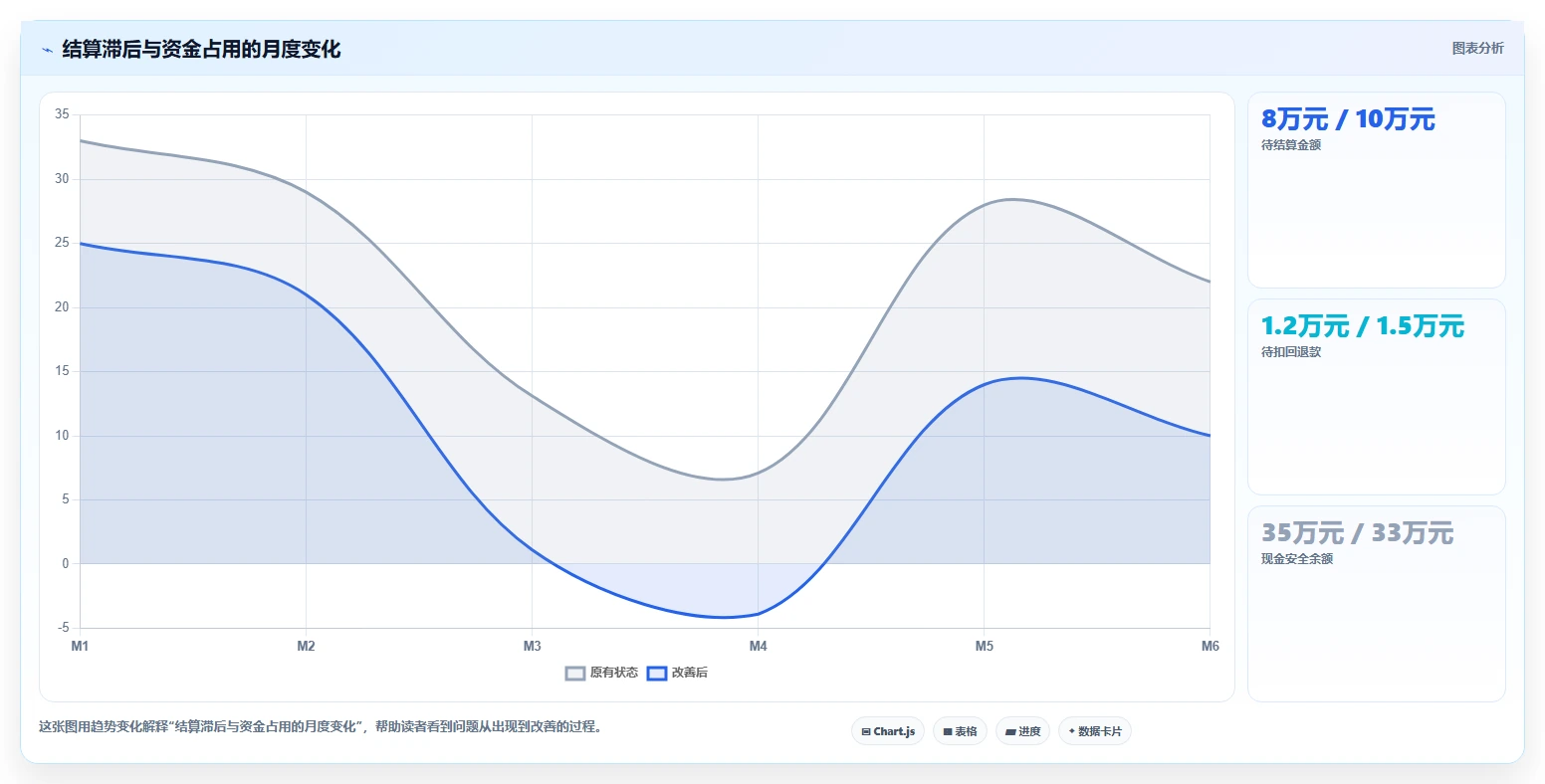Select the 进度 tag

[1022, 731]
